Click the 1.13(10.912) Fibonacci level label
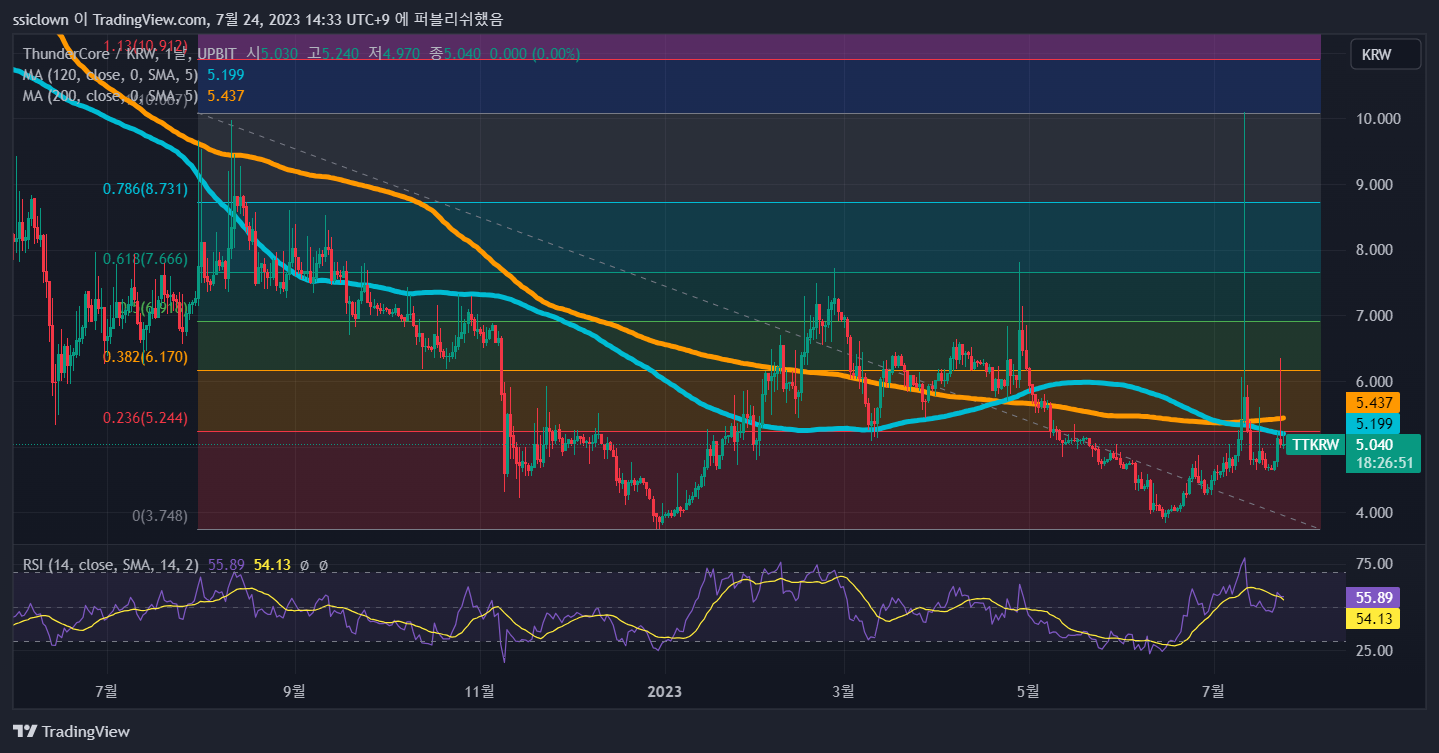The width and height of the screenshot is (1439, 753). (x=146, y=45)
